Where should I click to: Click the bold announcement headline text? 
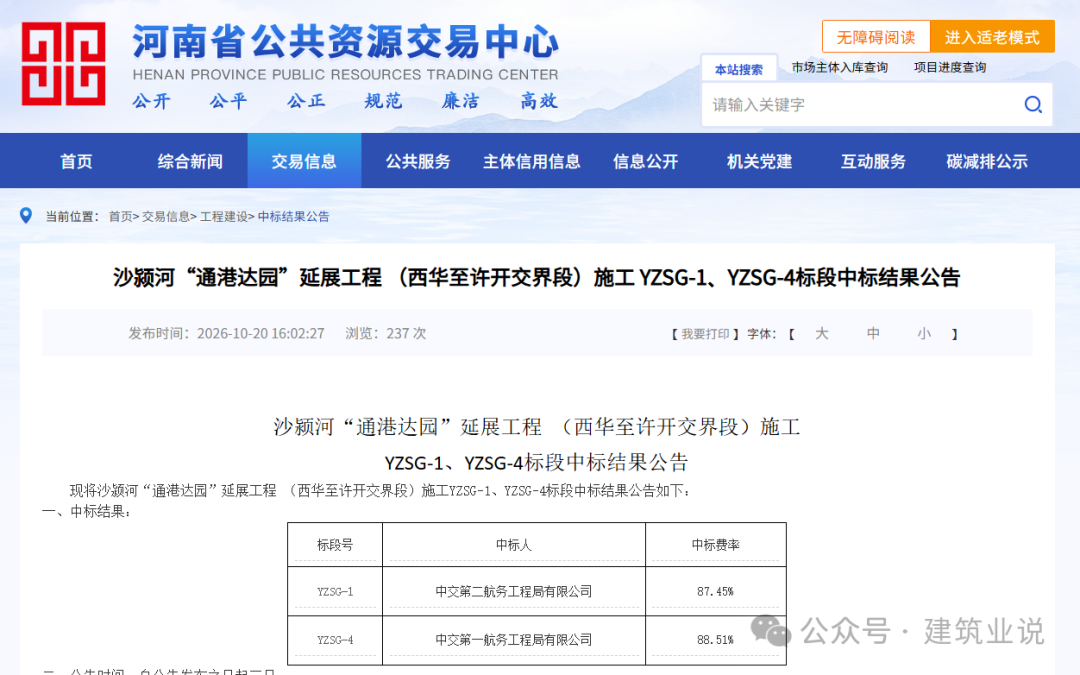[x=537, y=278]
